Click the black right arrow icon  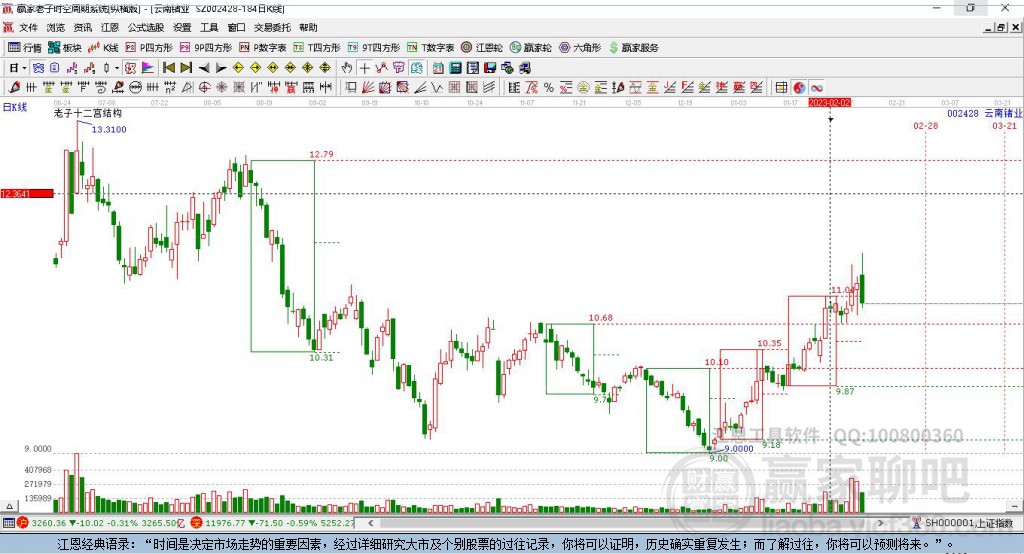(221, 68)
